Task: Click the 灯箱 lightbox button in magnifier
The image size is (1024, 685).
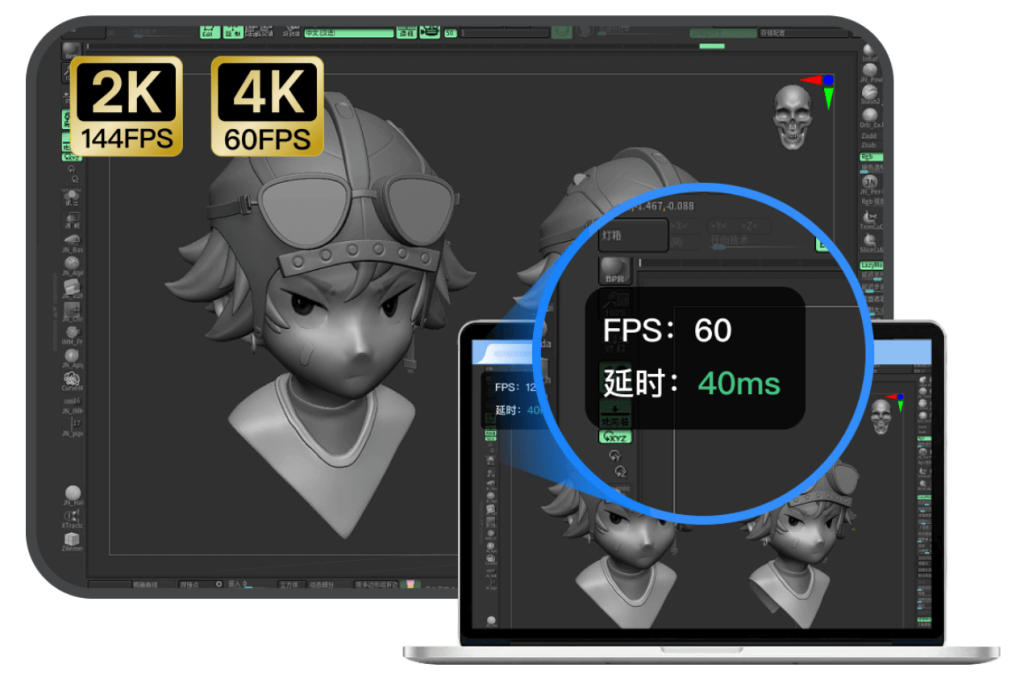Action: [633, 235]
